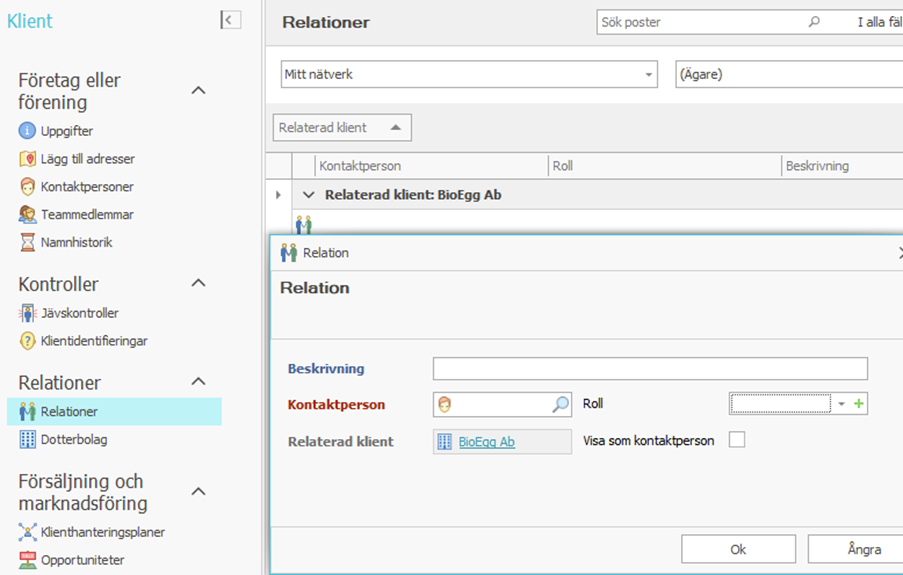Open Jävskontroller under Kontroller

click(79, 313)
